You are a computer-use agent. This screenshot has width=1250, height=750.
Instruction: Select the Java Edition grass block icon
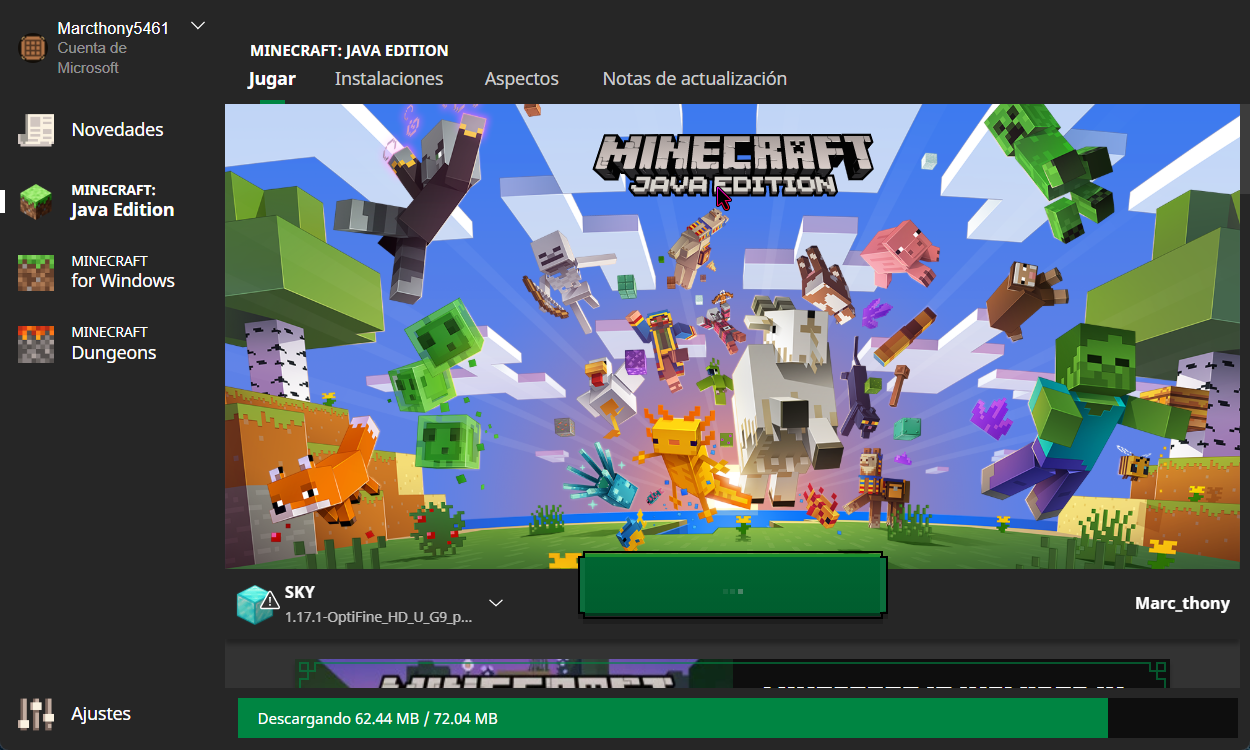click(36, 201)
